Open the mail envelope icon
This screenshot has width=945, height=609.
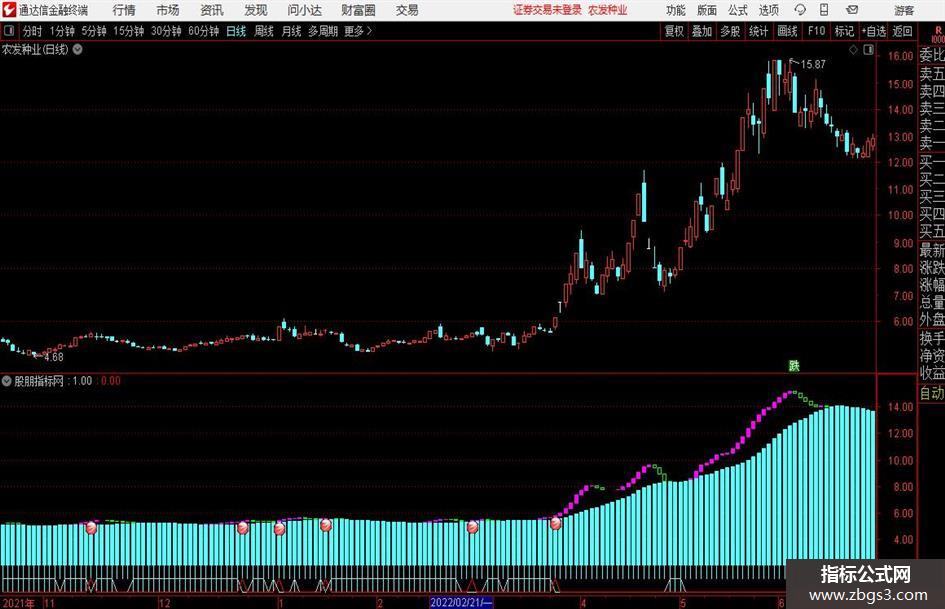tap(852, 10)
